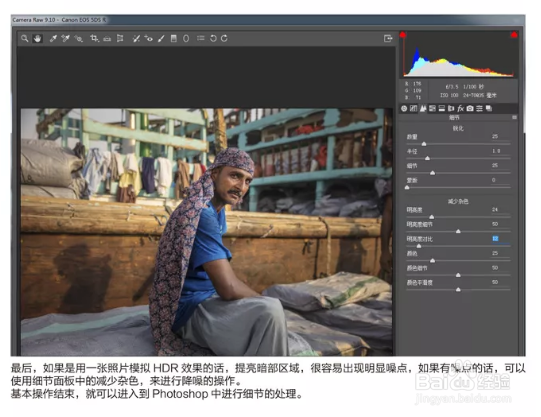Click the 减少杂色 section heading
This screenshot has height=417, width=541.
(x=458, y=201)
